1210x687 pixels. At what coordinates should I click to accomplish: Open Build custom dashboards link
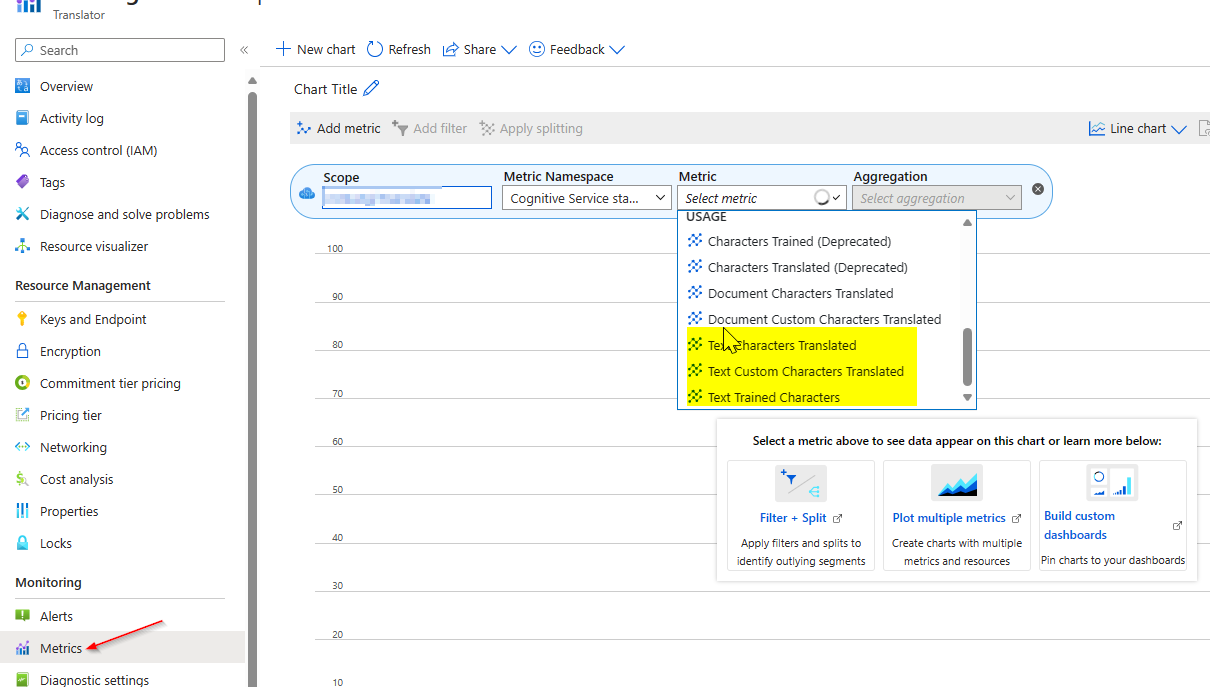1079,525
